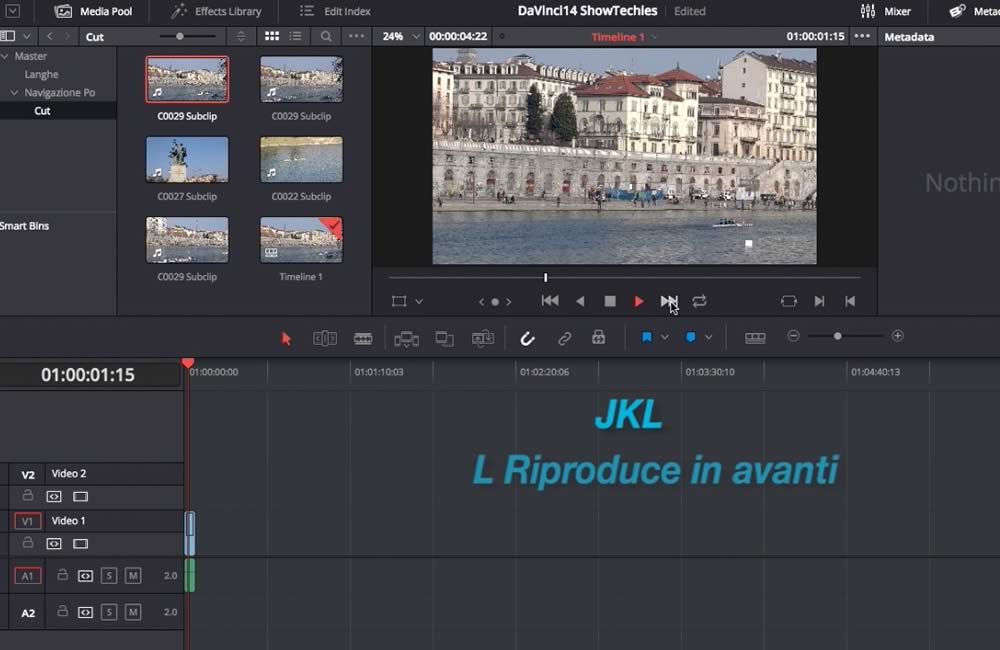Select the Trim Edit tool

(x=325, y=338)
